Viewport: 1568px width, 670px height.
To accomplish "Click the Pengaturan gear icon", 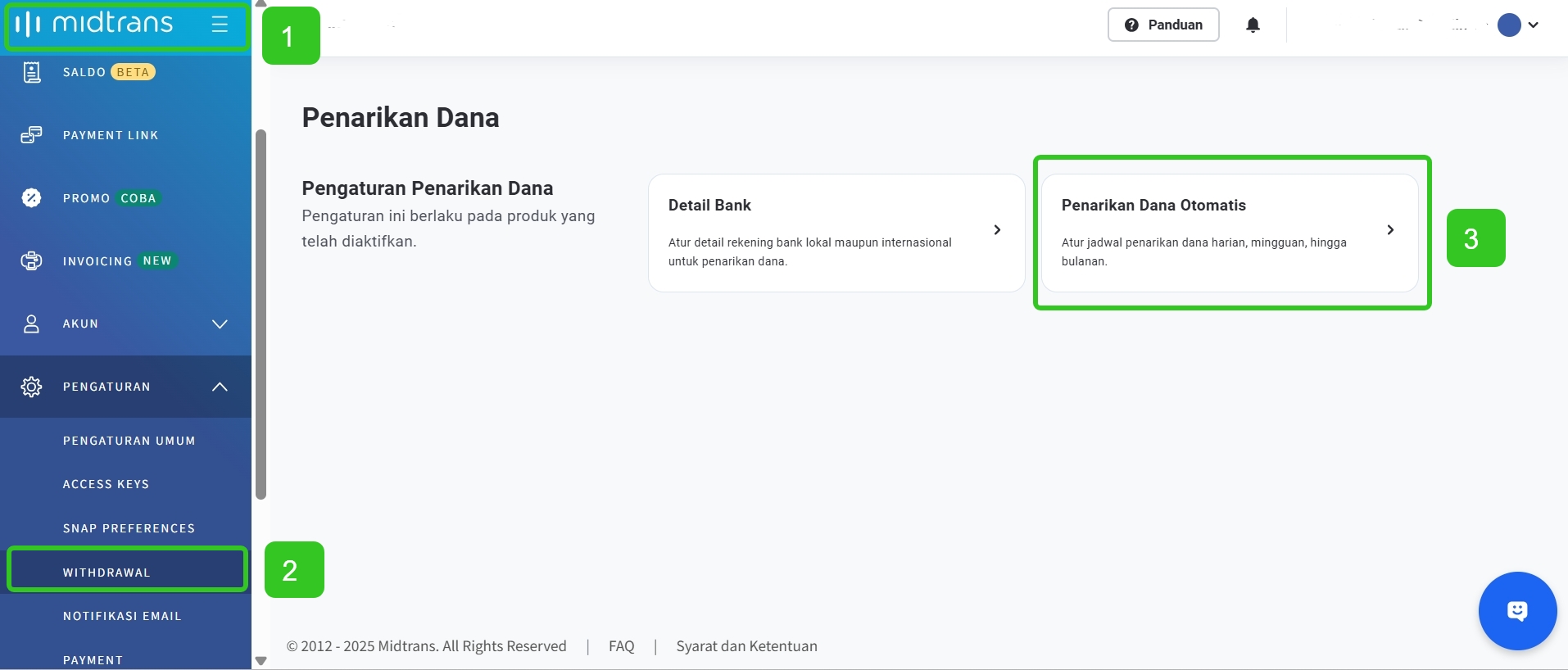I will [31, 387].
